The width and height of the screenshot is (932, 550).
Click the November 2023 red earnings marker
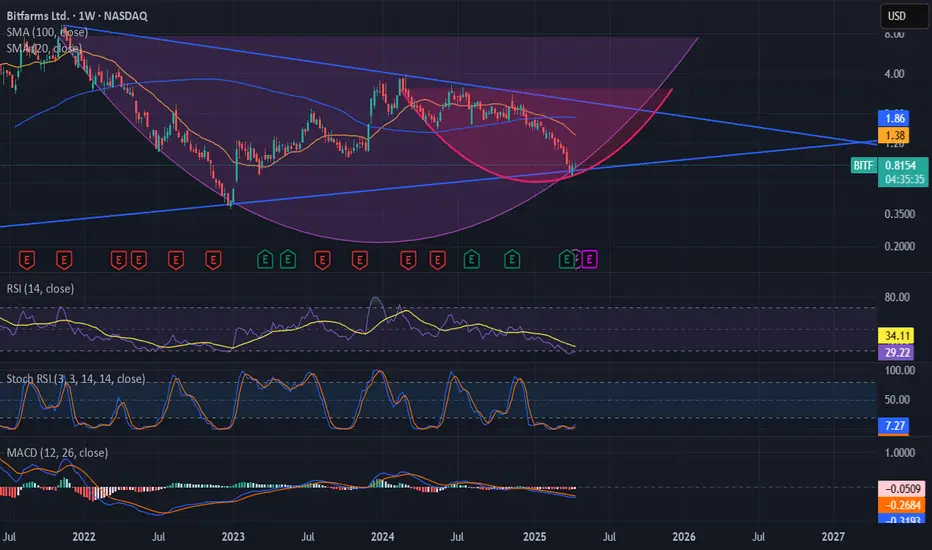[360, 260]
